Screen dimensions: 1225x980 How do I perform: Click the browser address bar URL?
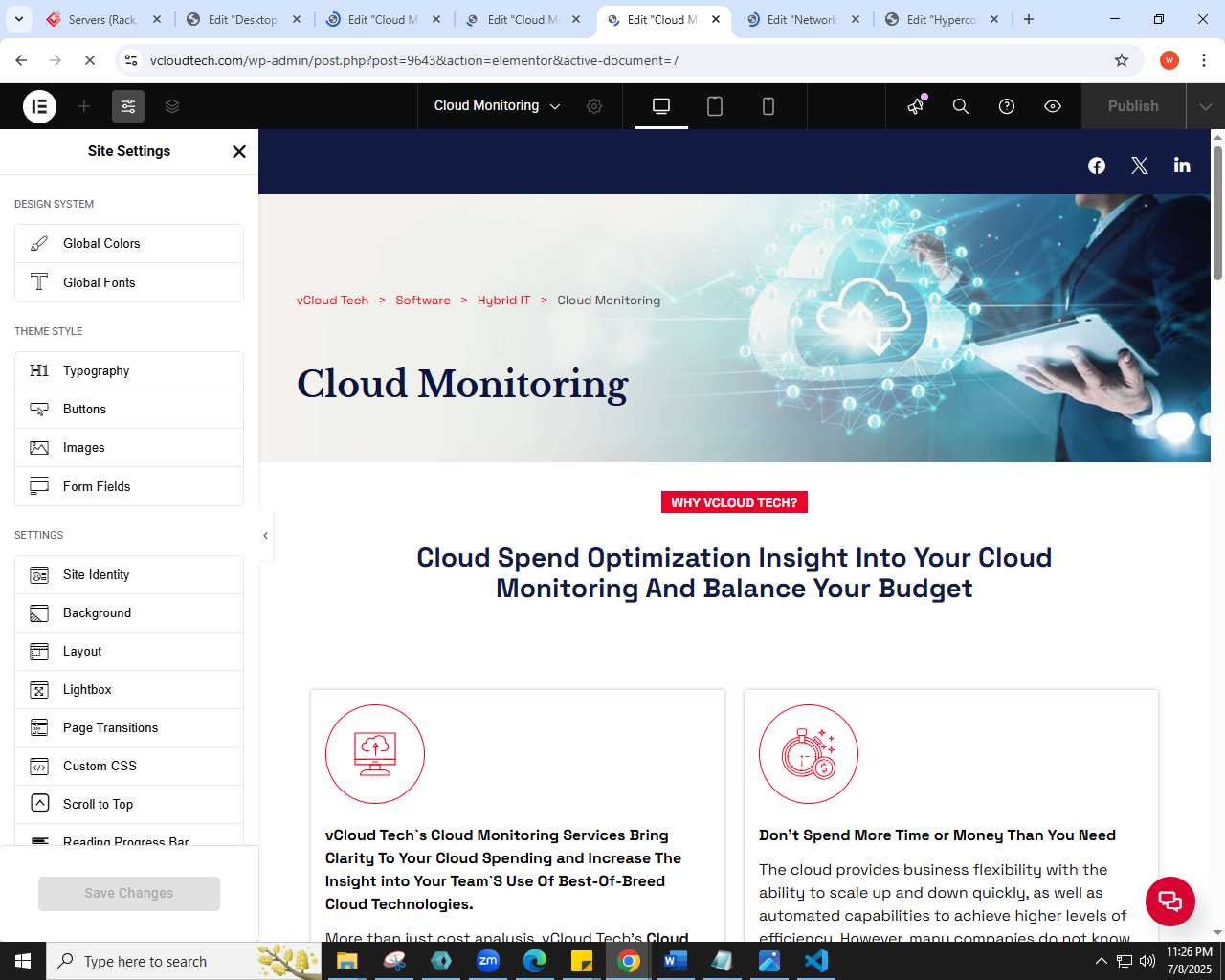tap(414, 60)
